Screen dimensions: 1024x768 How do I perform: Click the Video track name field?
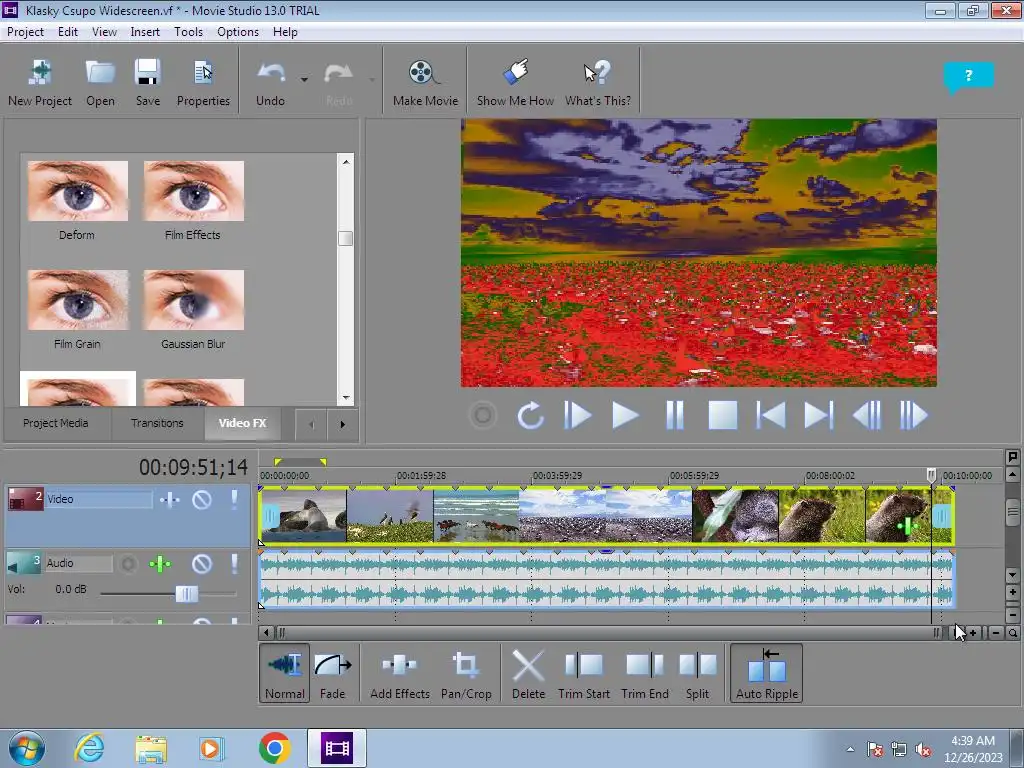coord(99,500)
